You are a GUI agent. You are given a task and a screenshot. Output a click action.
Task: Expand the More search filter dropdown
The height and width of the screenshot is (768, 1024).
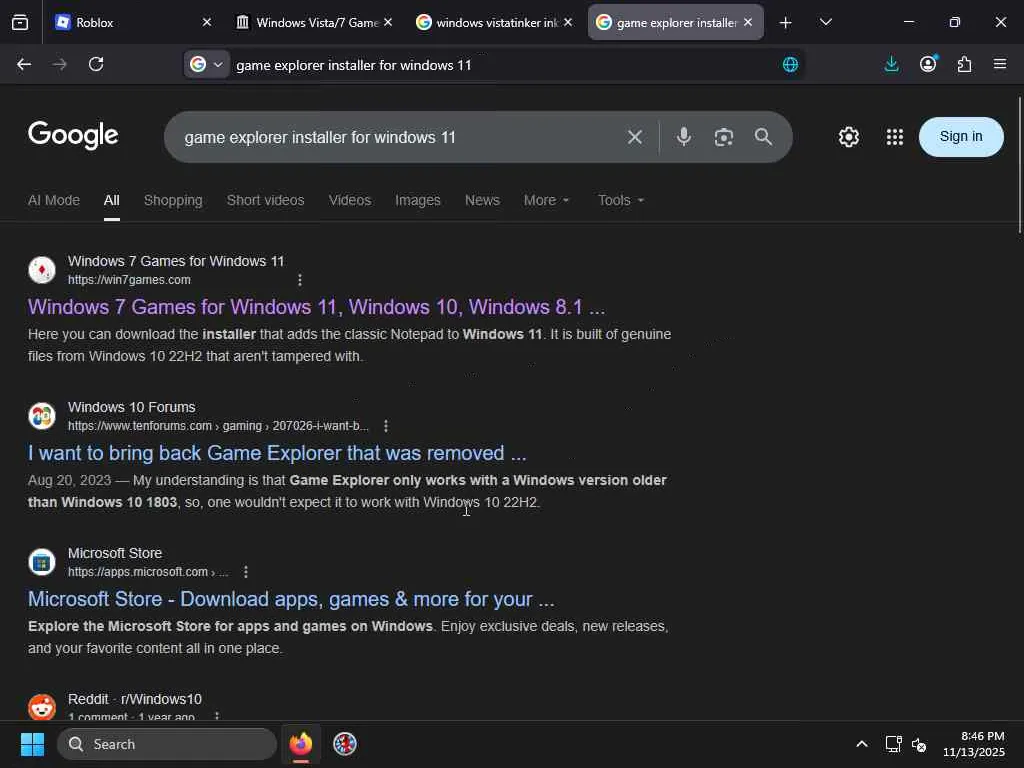(547, 200)
